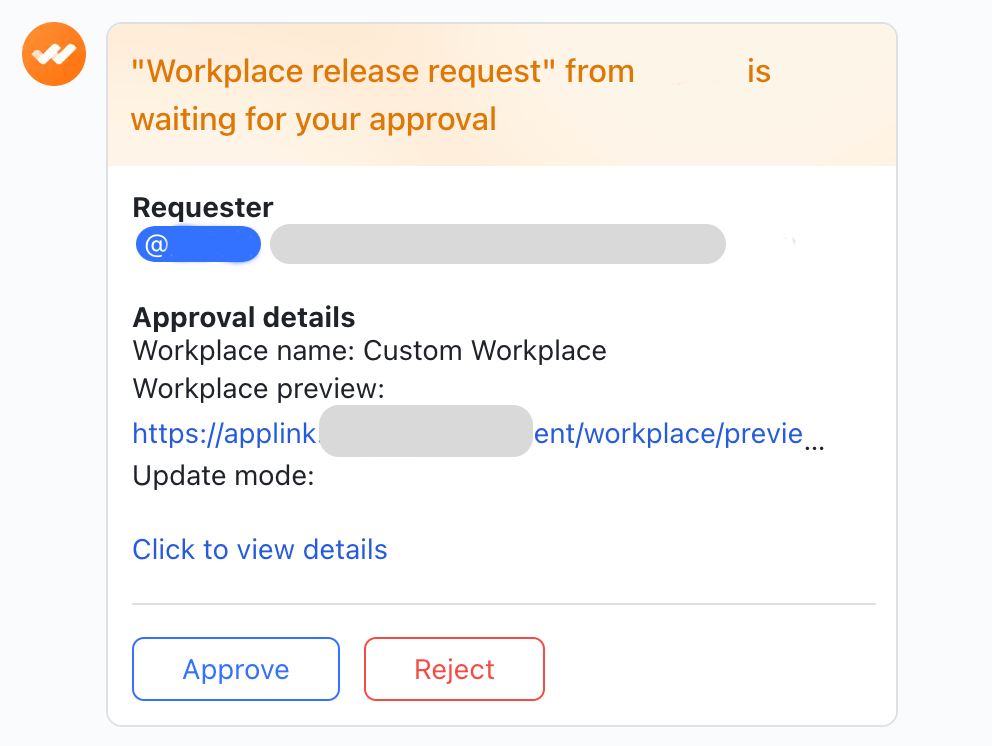Open the requester's profile from the mention pill
The image size is (992, 746).
pos(198,243)
